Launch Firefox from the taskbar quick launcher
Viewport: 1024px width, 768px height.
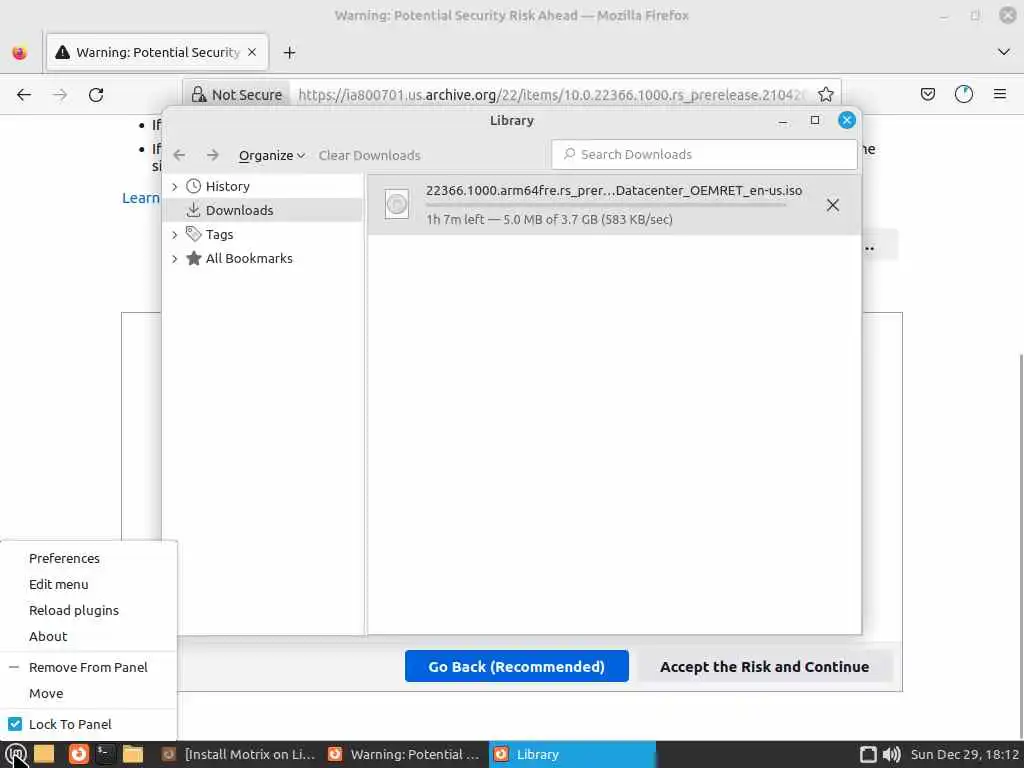click(79, 754)
